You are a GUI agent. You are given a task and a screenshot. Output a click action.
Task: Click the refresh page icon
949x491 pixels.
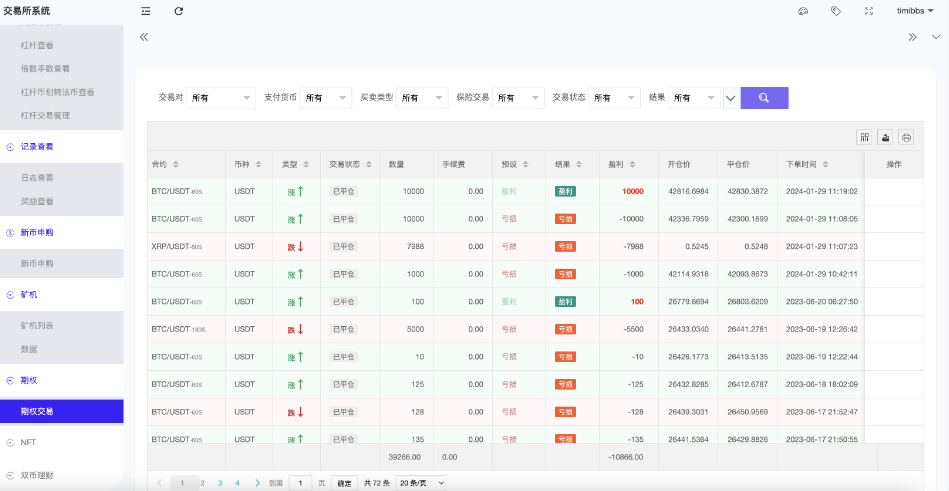click(x=179, y=11)
